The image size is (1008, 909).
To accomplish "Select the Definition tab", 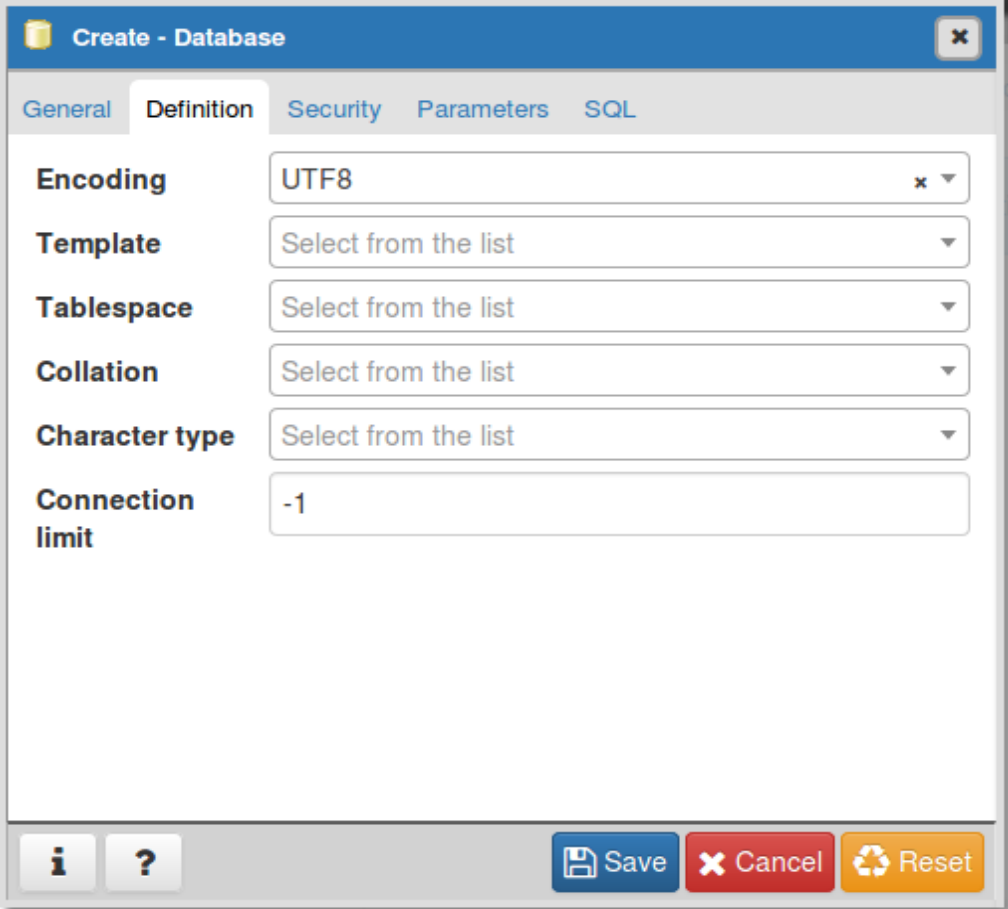I will [199, 109].
